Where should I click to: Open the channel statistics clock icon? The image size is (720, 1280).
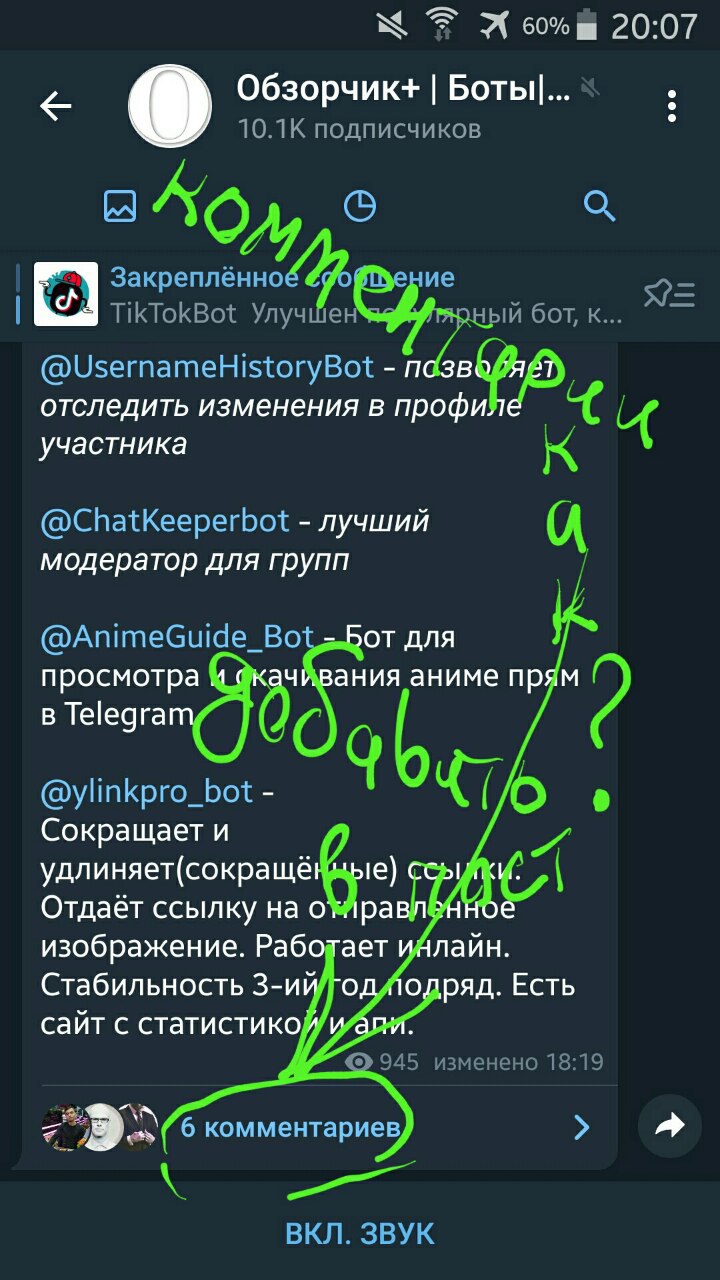(x=360, y=207)
